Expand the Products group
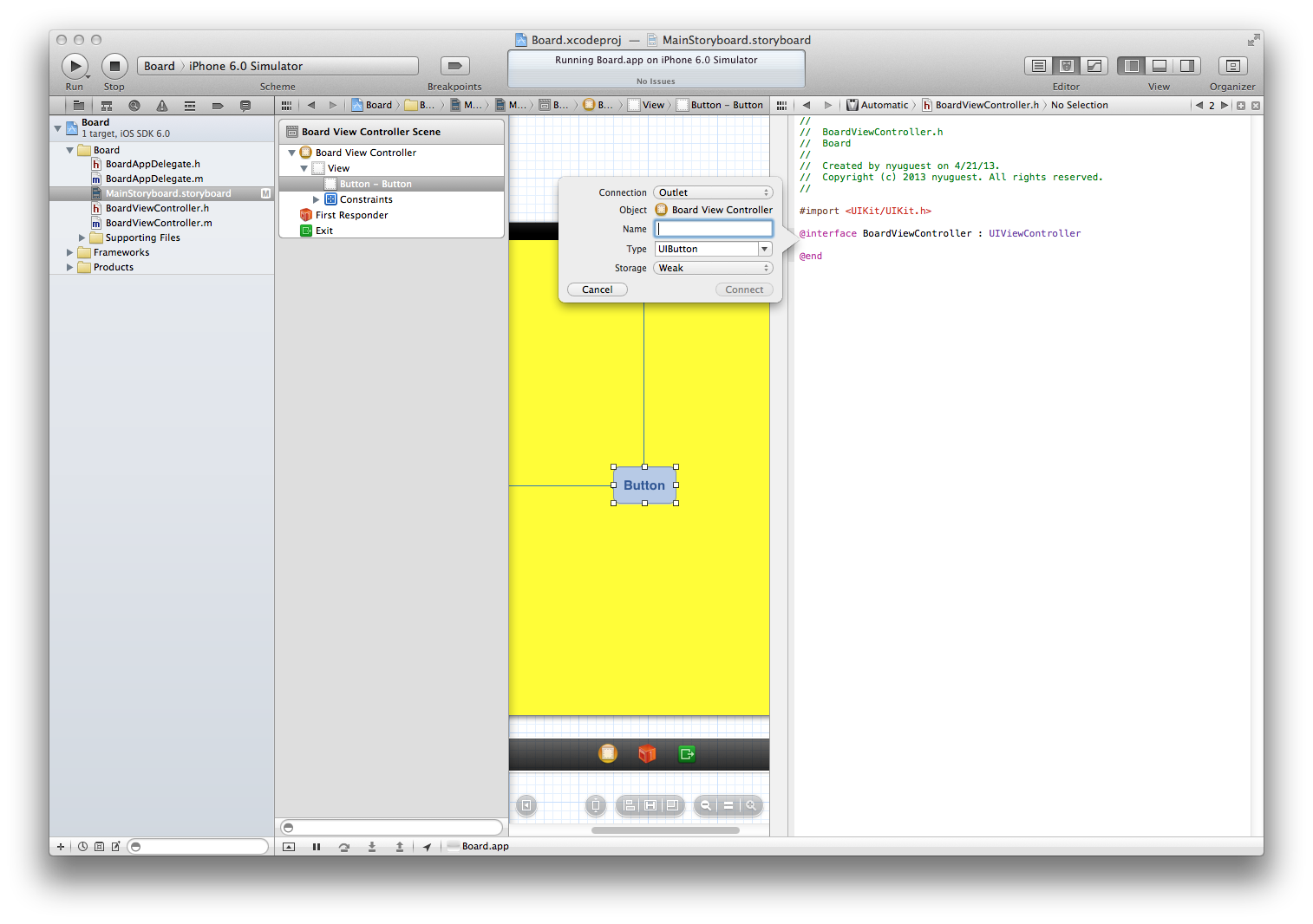The height and width of the screenshot is (924, 1313). click(70, 267)
